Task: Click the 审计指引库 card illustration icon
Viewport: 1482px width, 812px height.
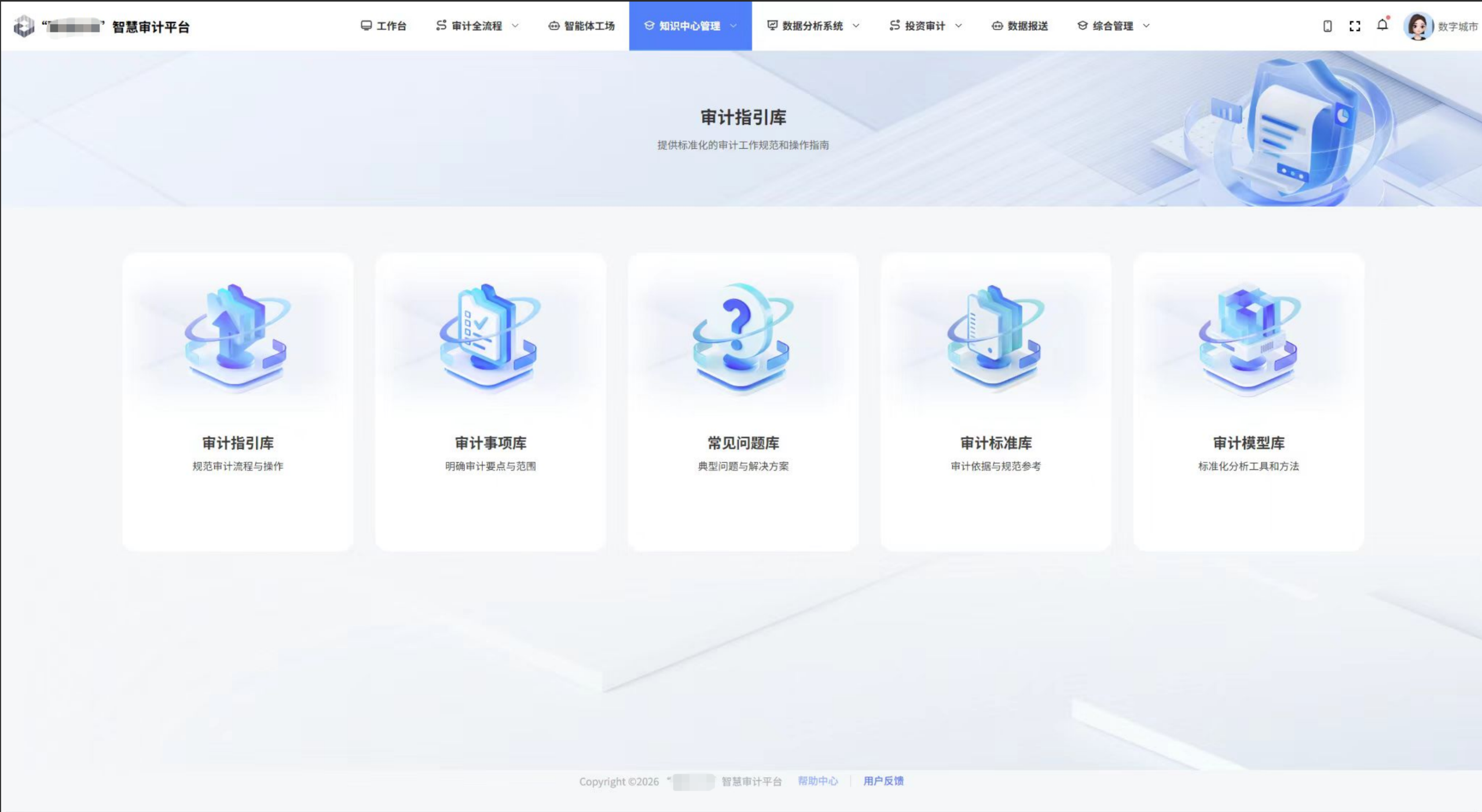Action: coord(237,338)
